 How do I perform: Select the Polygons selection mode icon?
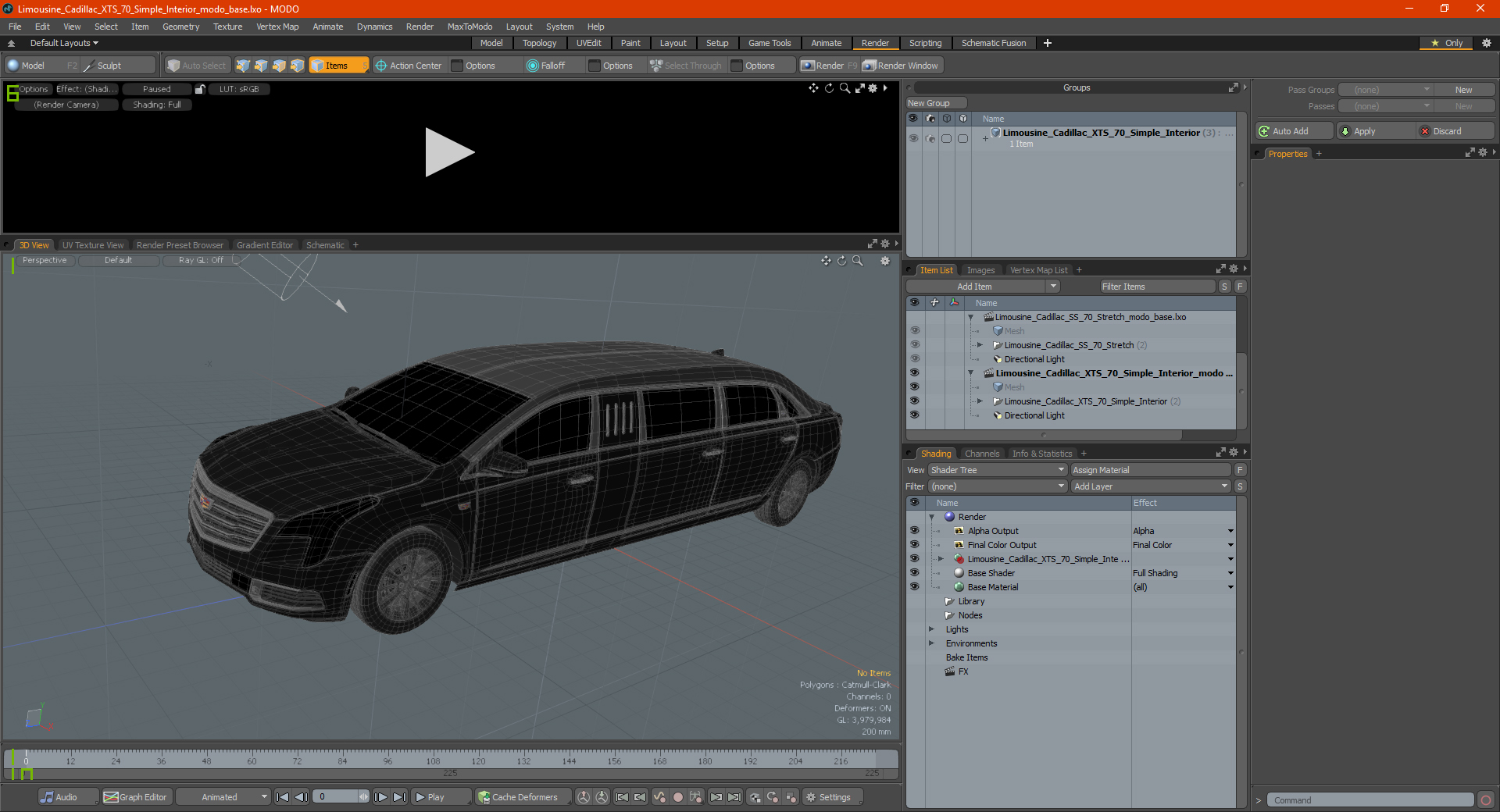point(279,66)
